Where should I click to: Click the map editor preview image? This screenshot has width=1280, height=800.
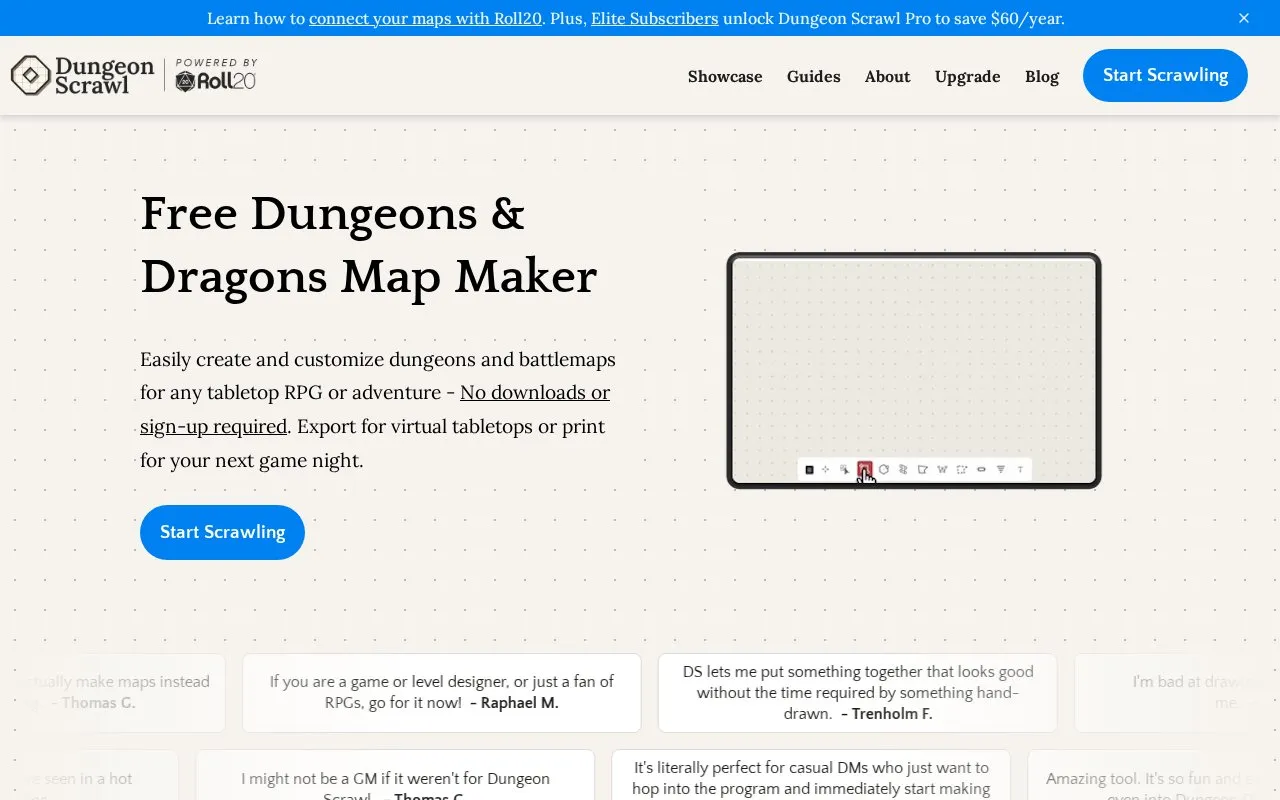click(x=914, y=370)
